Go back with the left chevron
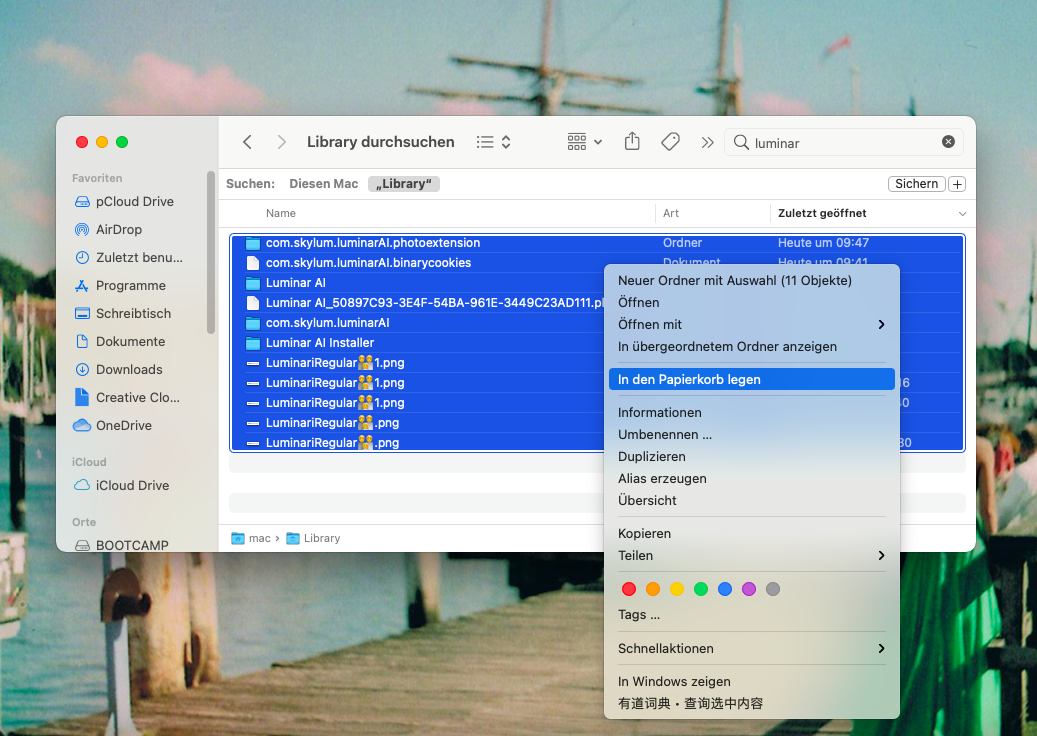Image resolution: width=1037 pixels, height=736 pixels. click(247, 142)
